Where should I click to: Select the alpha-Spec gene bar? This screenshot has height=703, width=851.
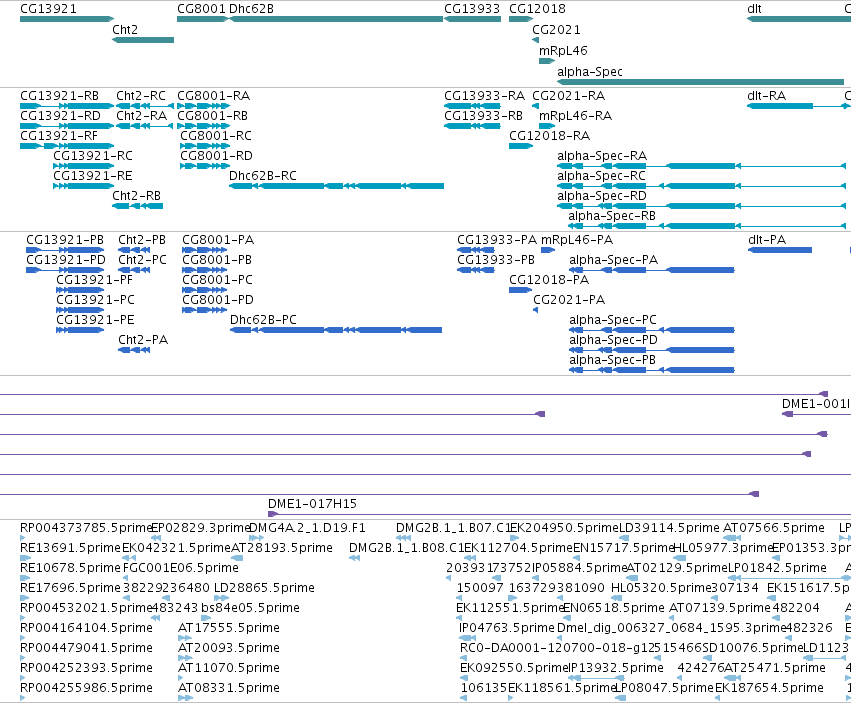[x=700, y=82]
